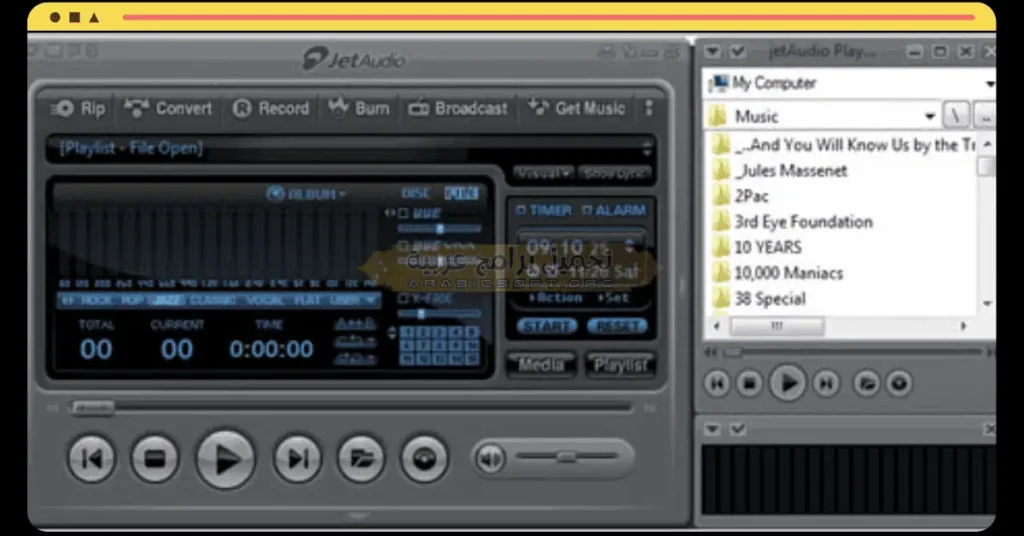
Task: Select the ALARM option
Action: [613, 210]
